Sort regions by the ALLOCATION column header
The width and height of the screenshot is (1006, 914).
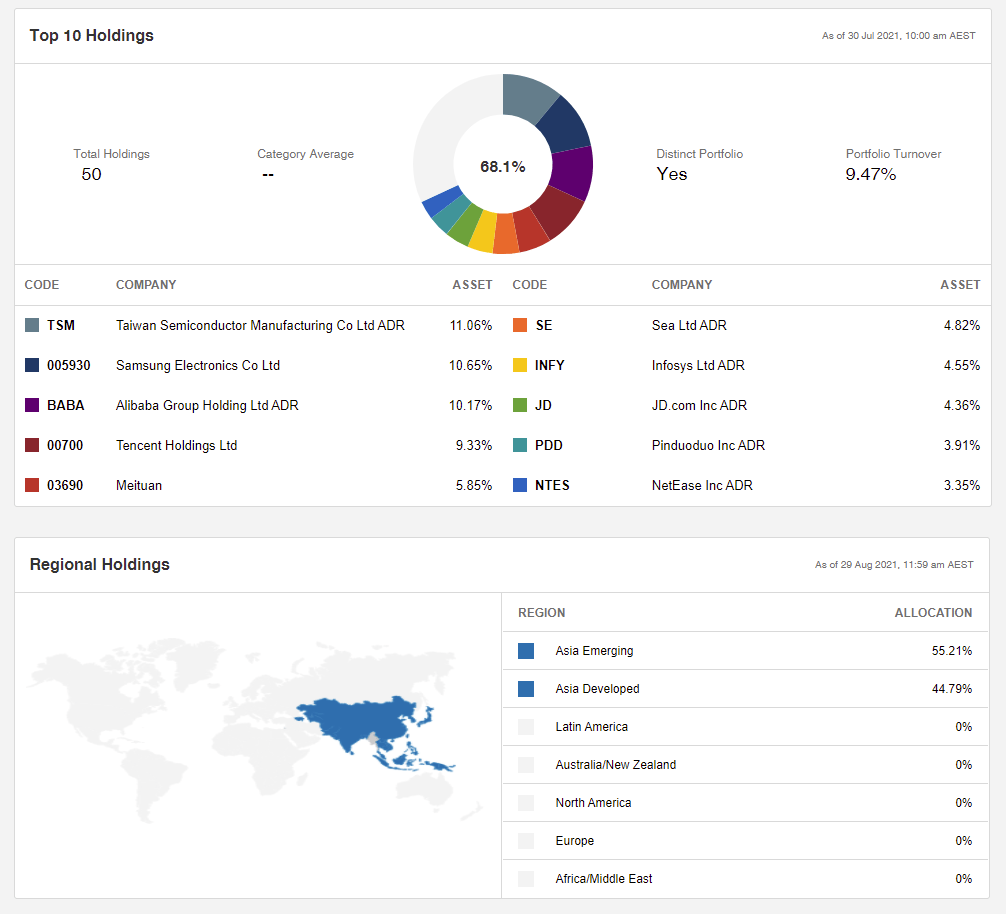point(933,612)
